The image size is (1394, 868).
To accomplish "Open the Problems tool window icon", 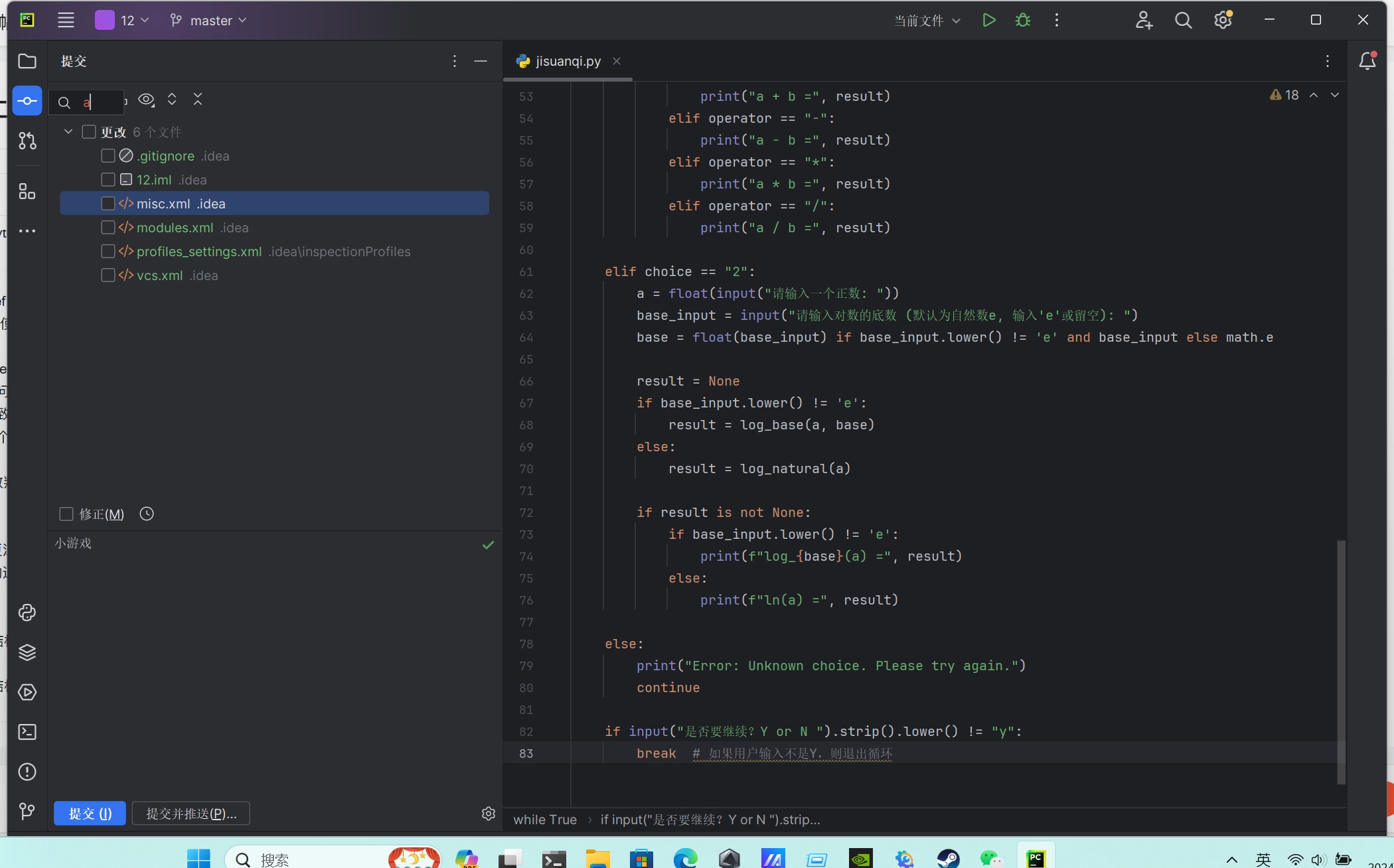I will click(27, 772).
